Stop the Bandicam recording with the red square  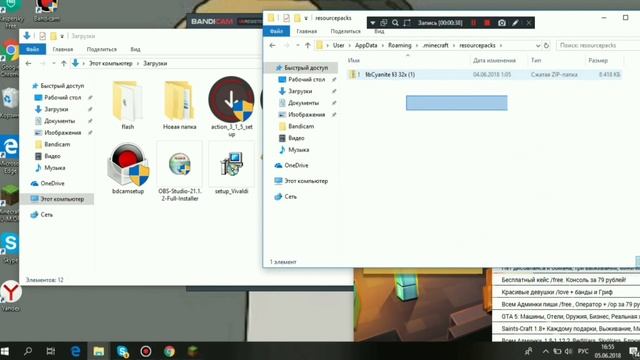point(487,23)
